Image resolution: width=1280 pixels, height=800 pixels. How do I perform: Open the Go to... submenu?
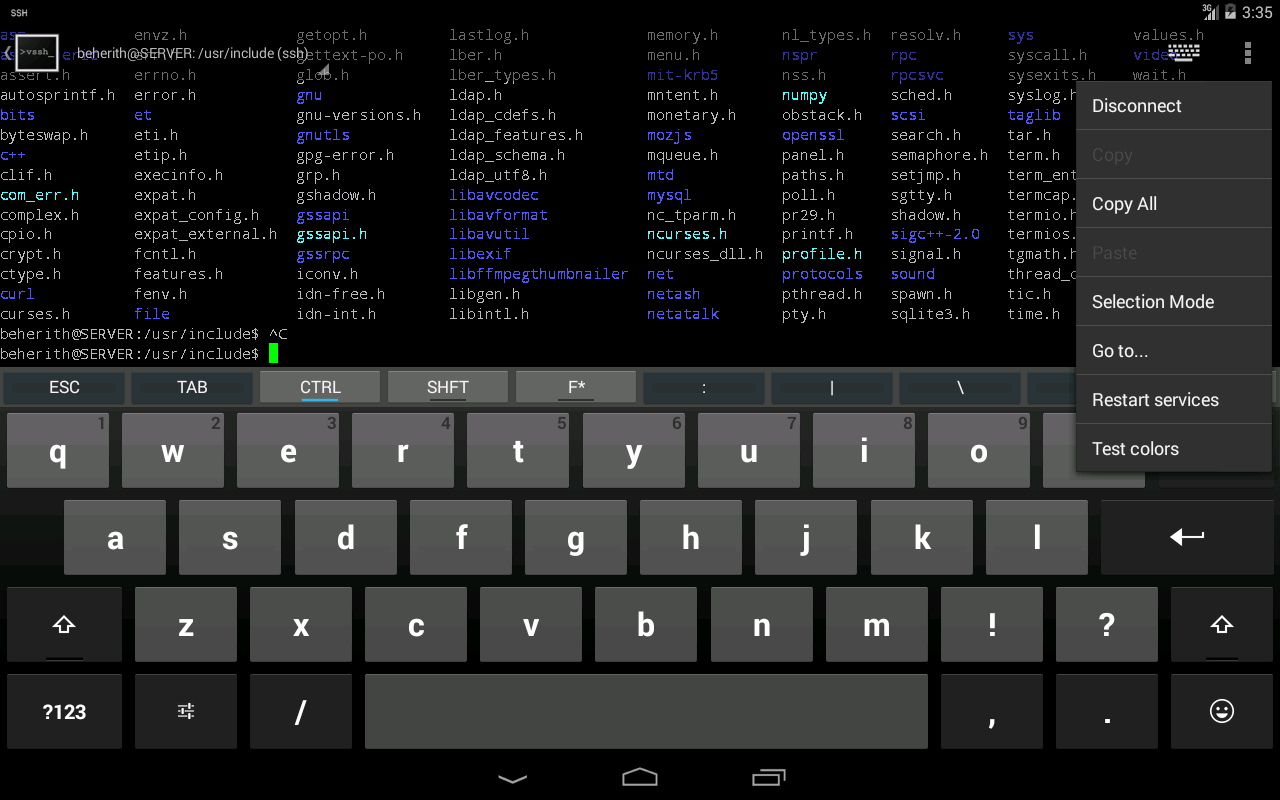tap(1173, 351)
